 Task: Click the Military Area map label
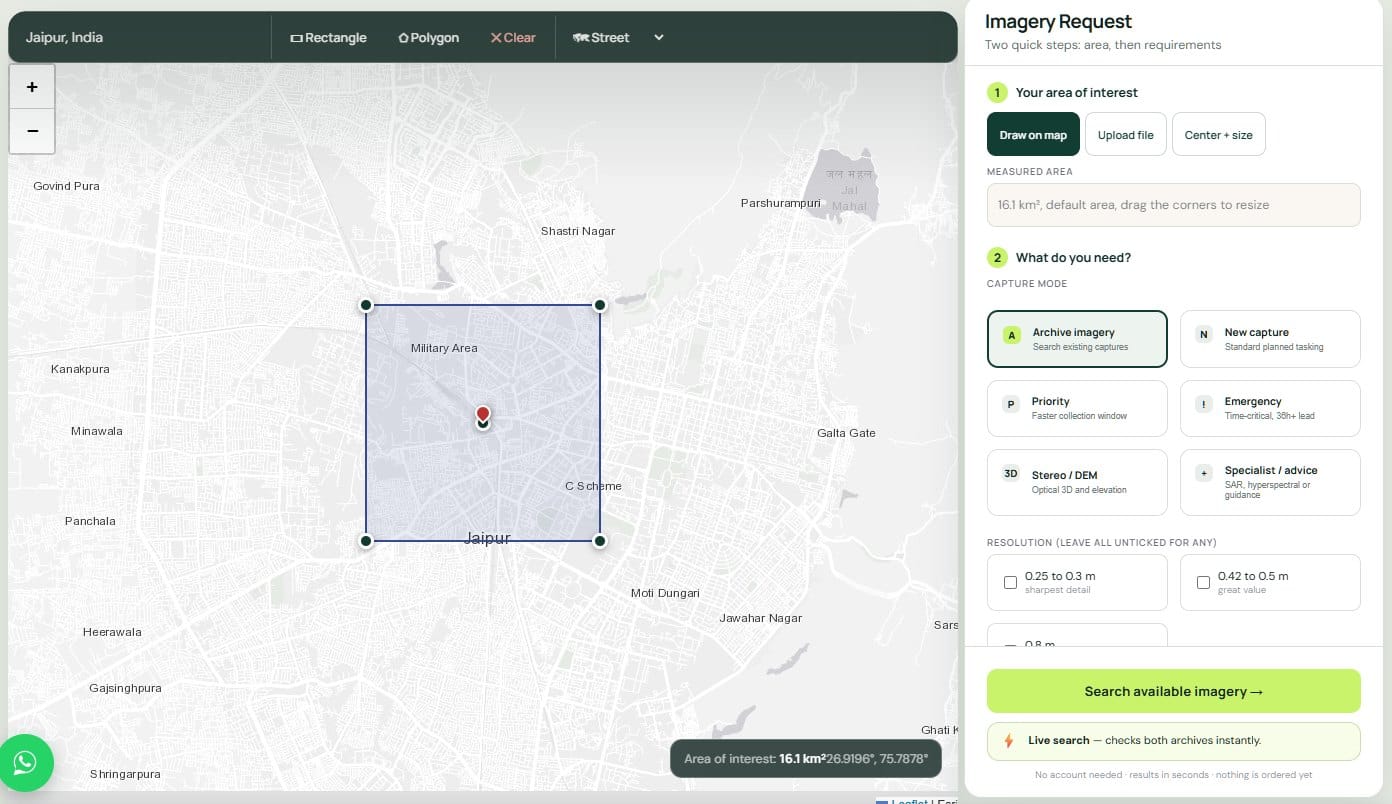coord(444,348)
